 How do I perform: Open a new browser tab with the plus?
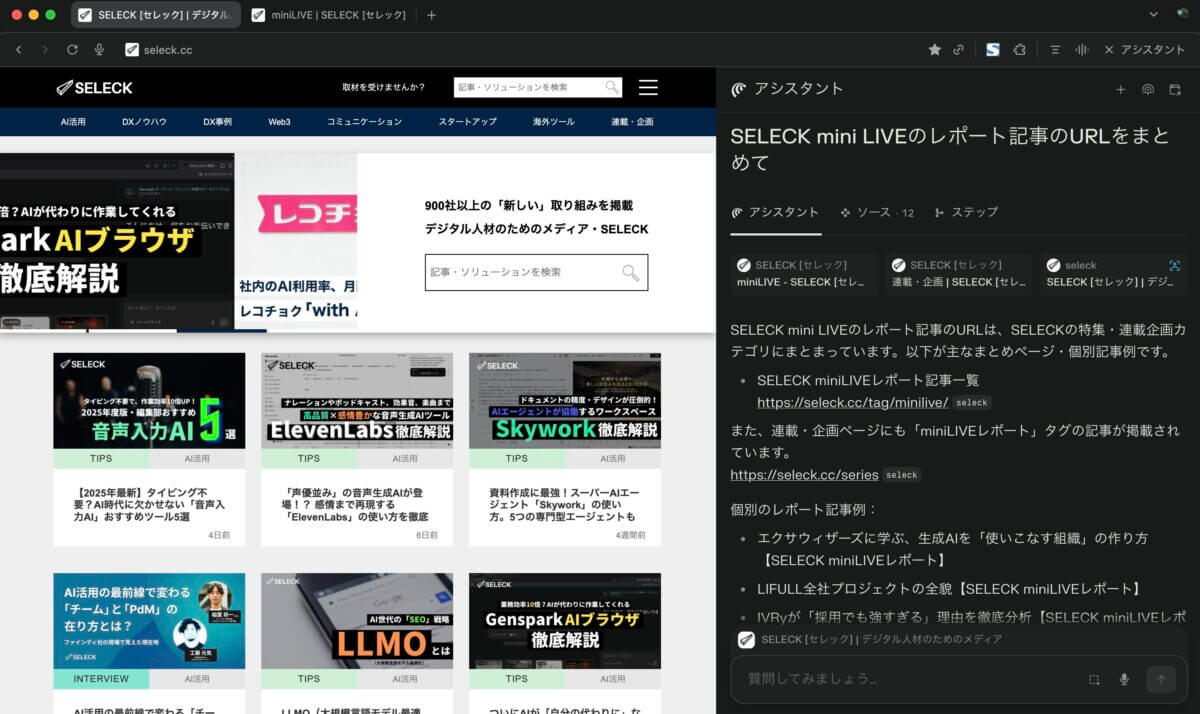coord(431,15)
